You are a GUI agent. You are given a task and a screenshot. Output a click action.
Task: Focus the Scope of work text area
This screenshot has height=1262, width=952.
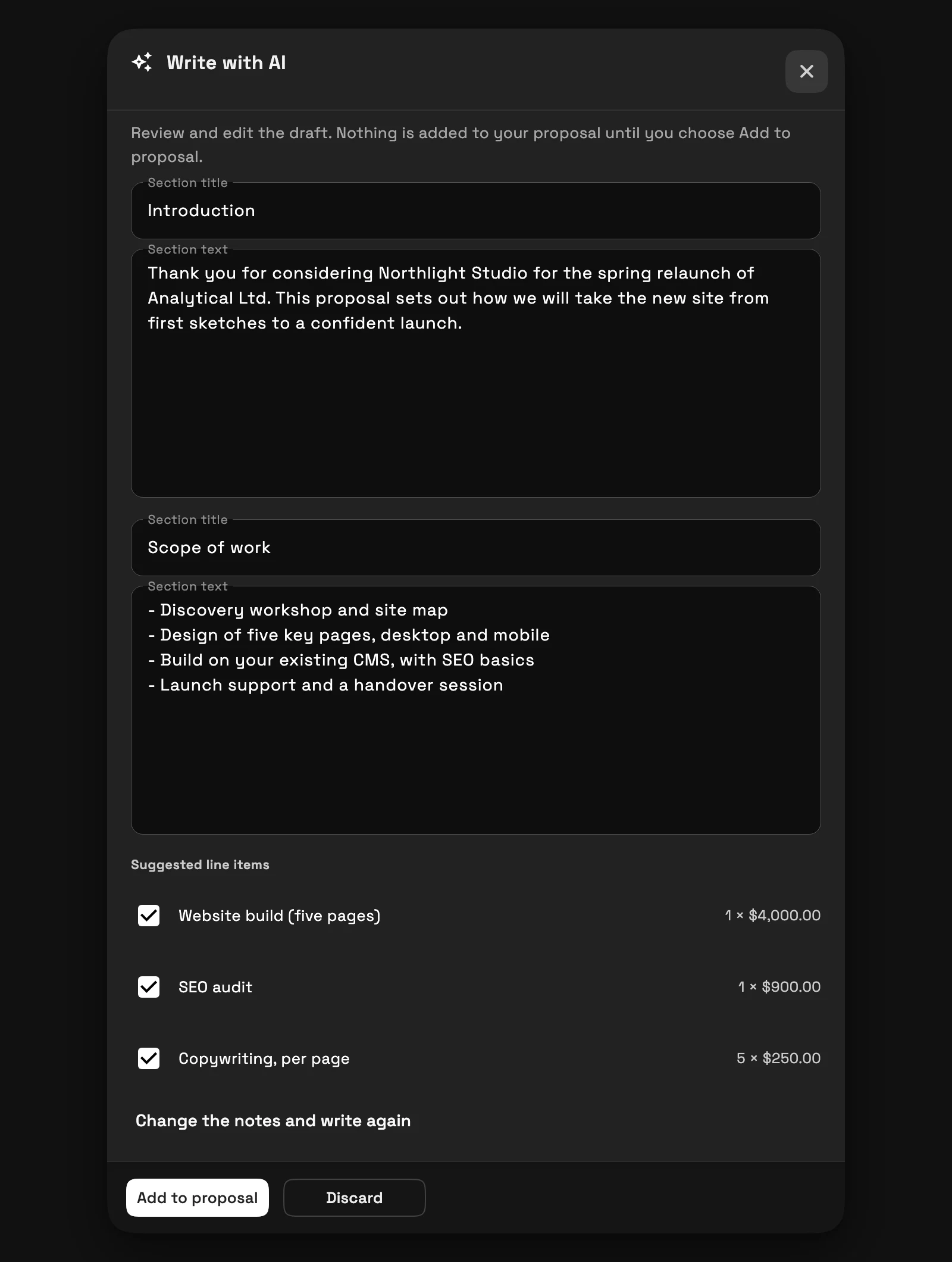(x=476, y=710)
